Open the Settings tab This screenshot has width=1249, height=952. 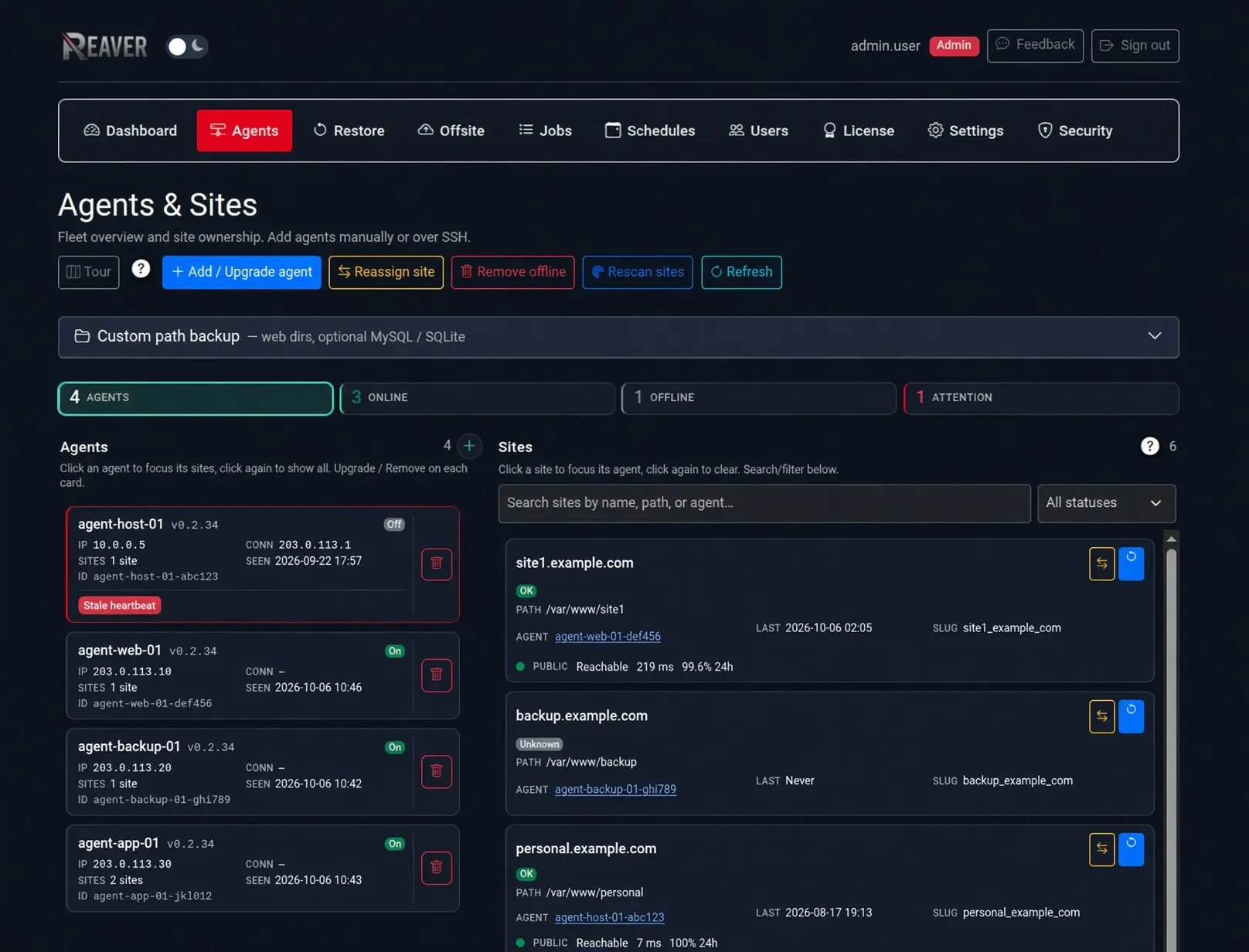click(966, 131)
